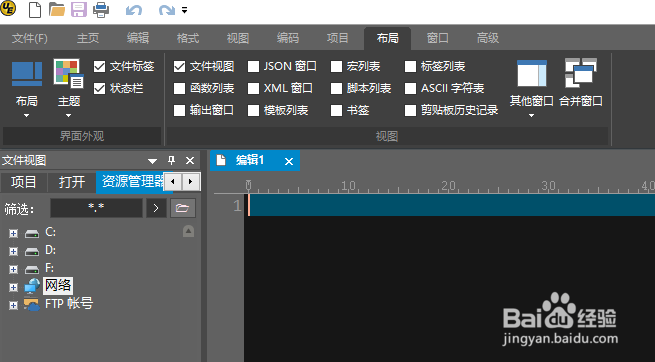Viewport: 655px width, 362px height.
Task: Enable the 标签列表 checkbox
Action: [x=411, y=66]
